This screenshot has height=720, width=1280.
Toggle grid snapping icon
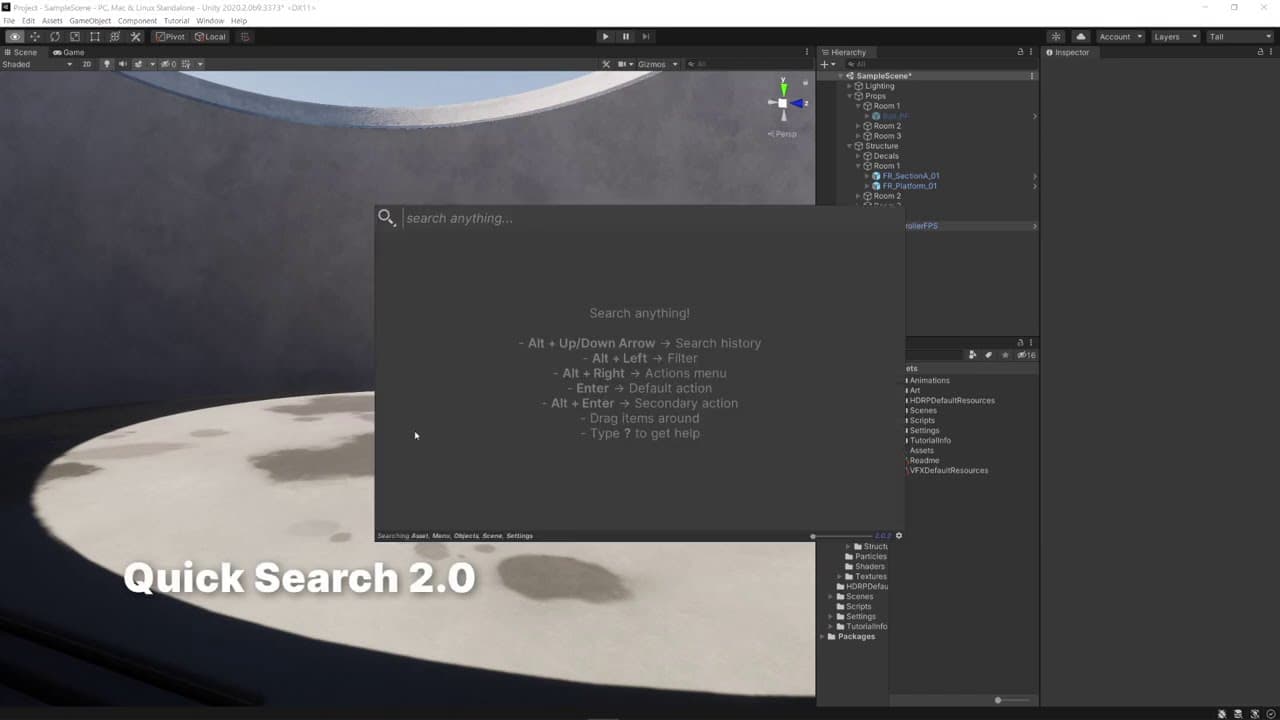245,37
